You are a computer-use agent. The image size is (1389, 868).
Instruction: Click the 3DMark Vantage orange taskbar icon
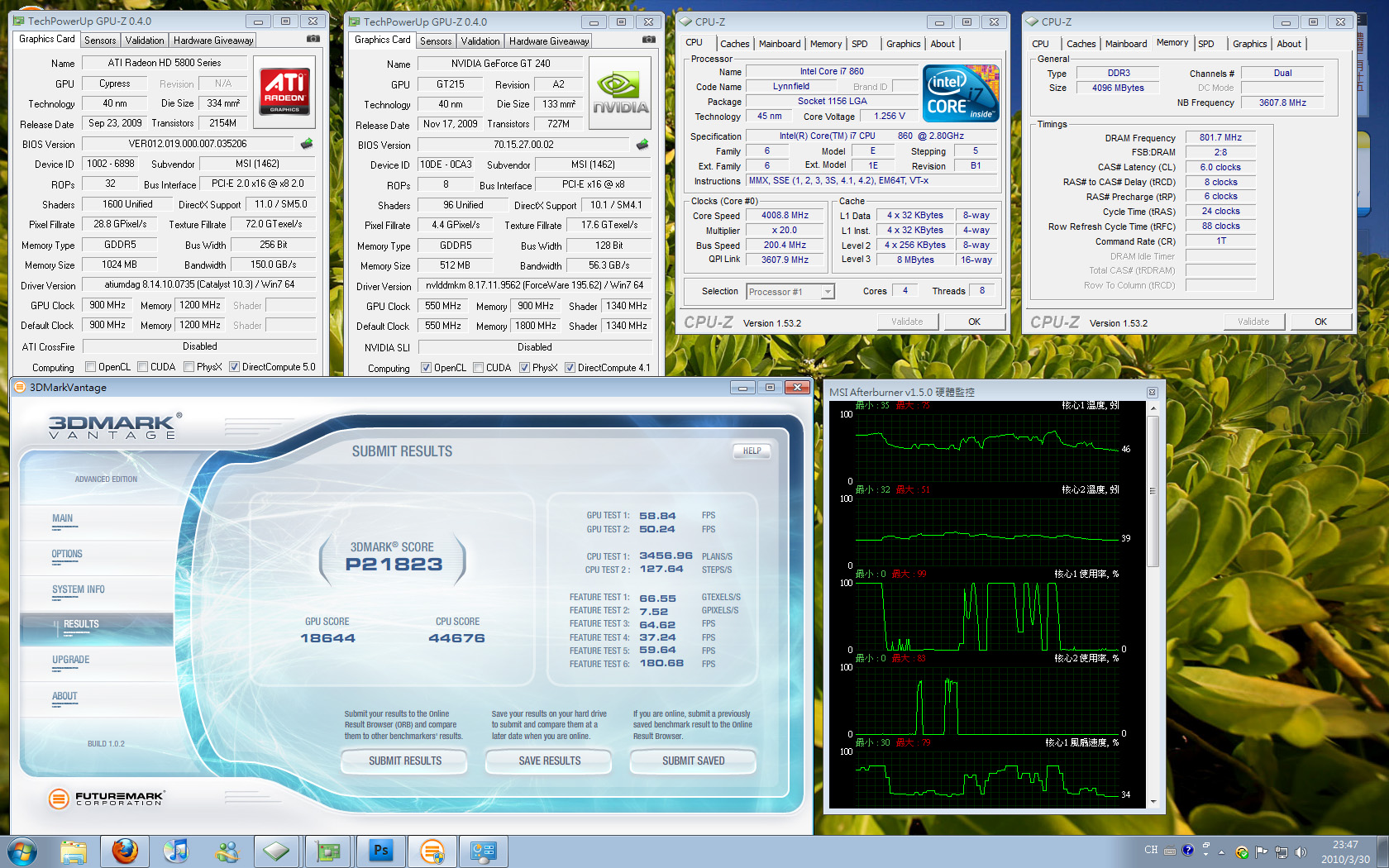[x=432, y=851]
